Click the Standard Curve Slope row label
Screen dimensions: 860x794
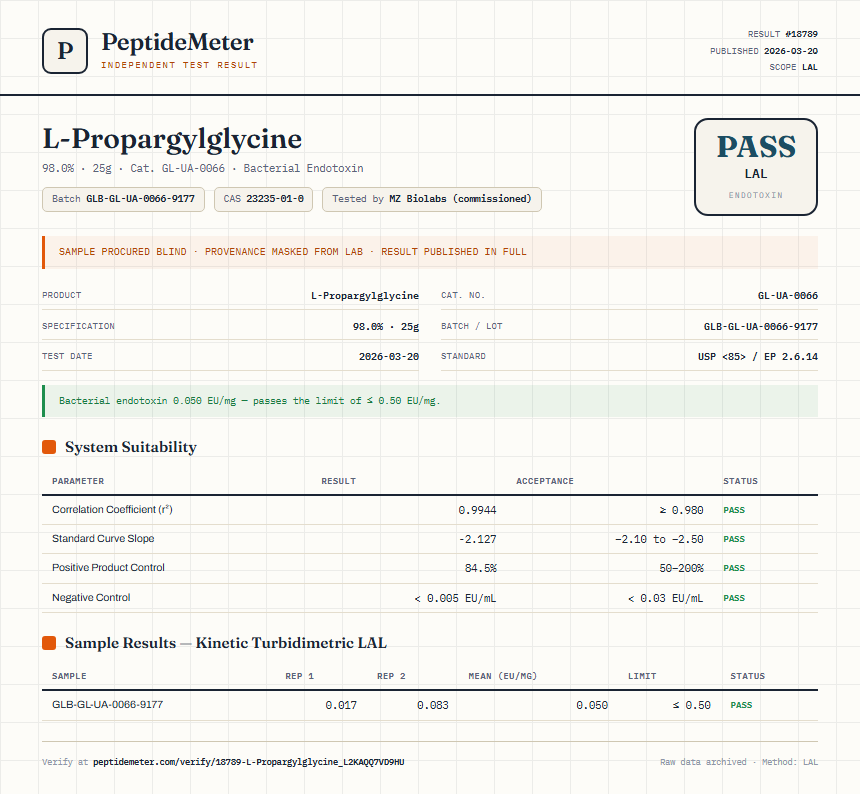103,538
